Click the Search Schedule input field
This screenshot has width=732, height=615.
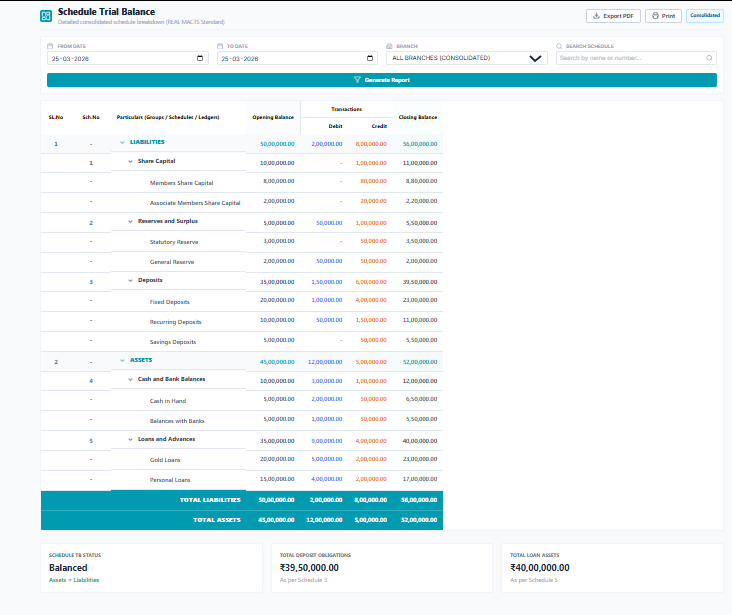pos(636,58)
